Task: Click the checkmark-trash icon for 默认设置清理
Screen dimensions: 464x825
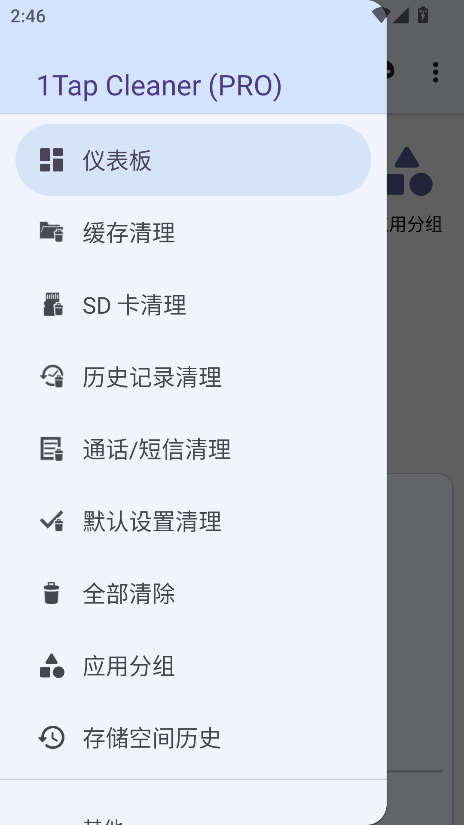Action: pyautogui.click(x=52, y=521)
